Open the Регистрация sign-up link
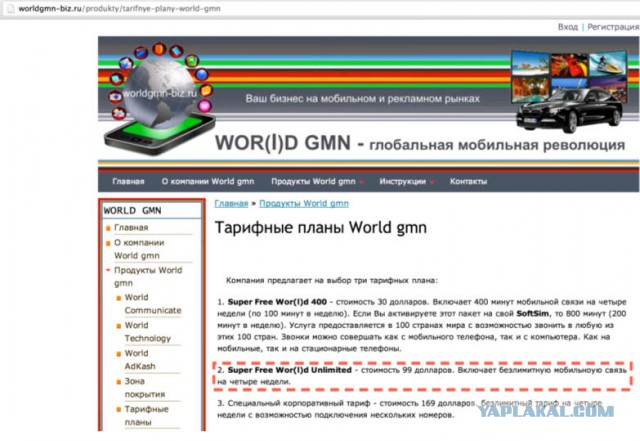Screen dimensions: 640x441 [613, 27]
